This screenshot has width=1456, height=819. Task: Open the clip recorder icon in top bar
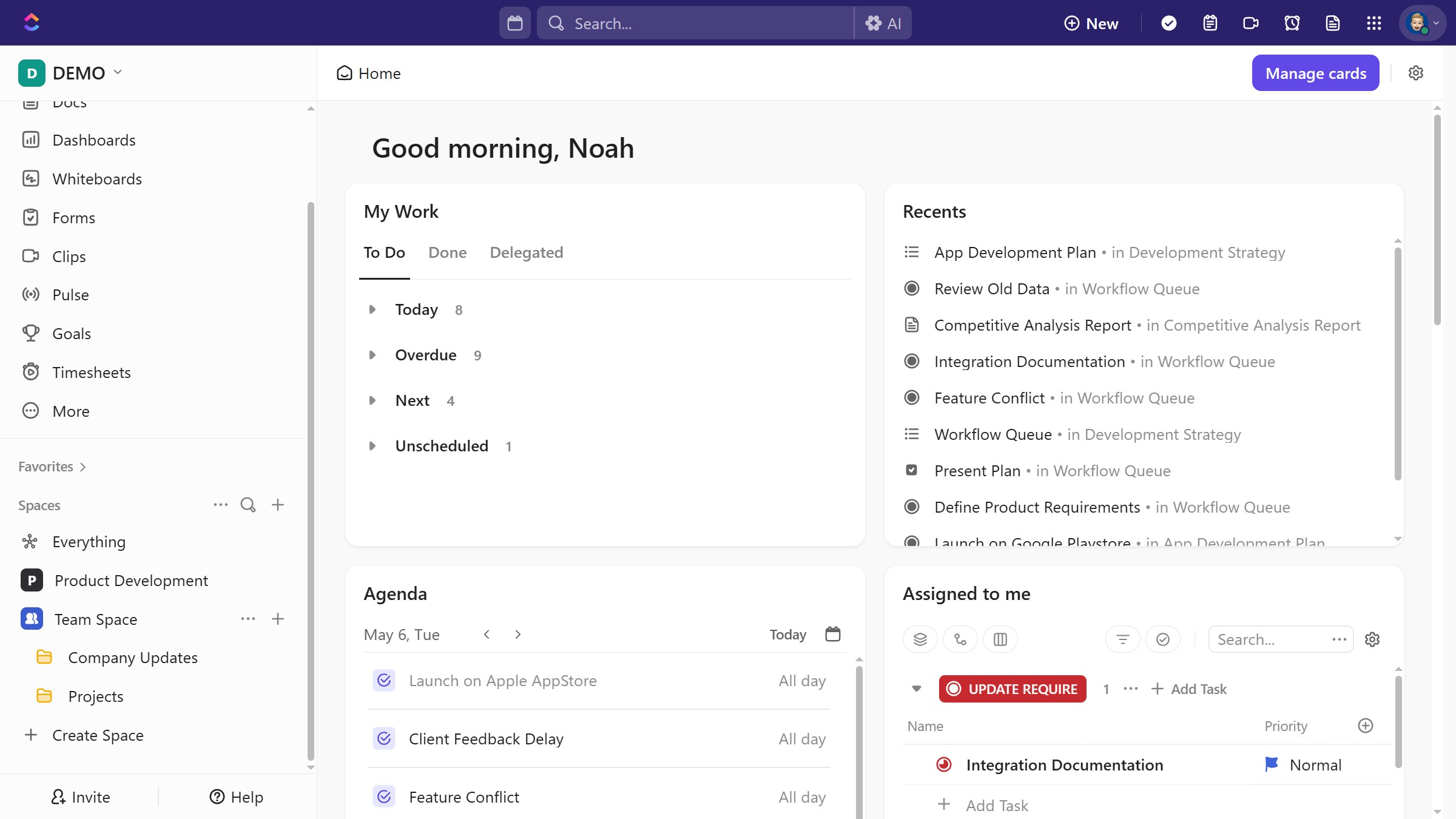[x=1251, y=23]
